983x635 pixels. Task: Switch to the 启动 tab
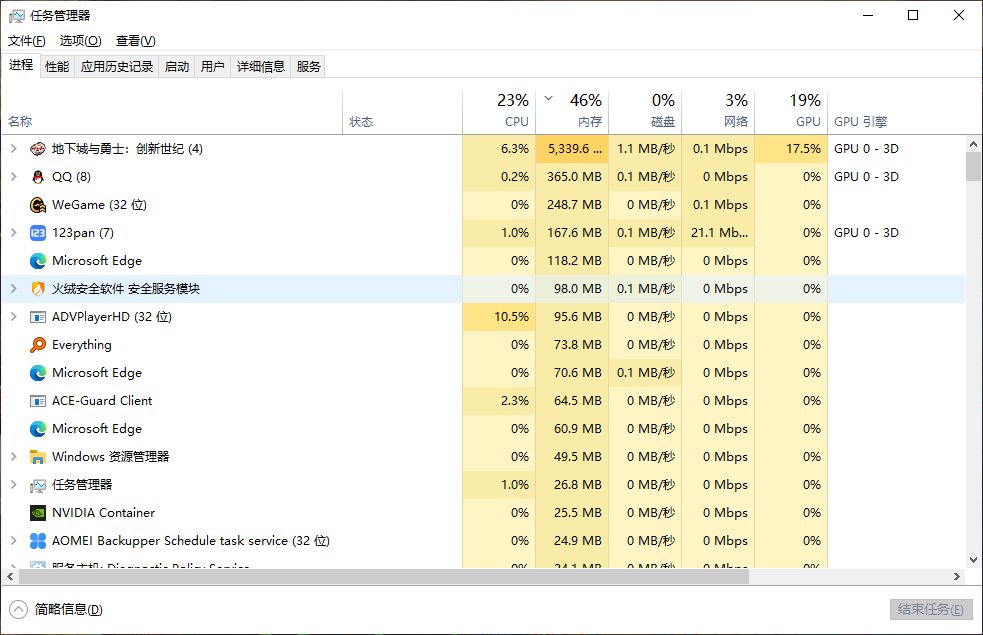(177, 66)
